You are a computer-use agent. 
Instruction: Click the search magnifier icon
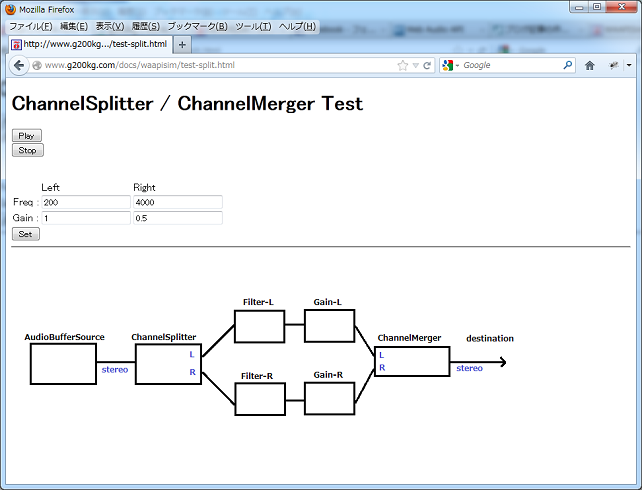pyautogui.click(x=568, y=65)
